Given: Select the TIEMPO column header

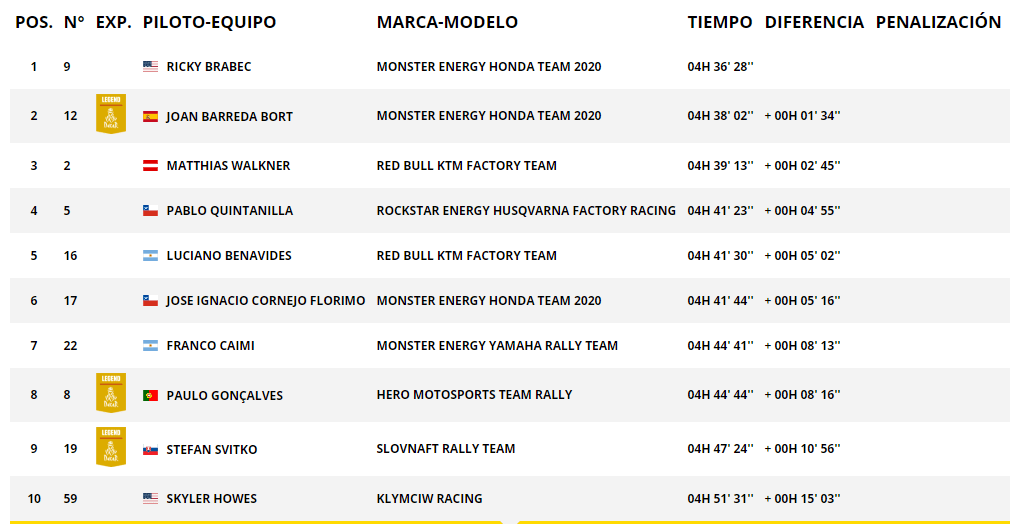Looking at the screenshot, I should [x=720, y=22].
